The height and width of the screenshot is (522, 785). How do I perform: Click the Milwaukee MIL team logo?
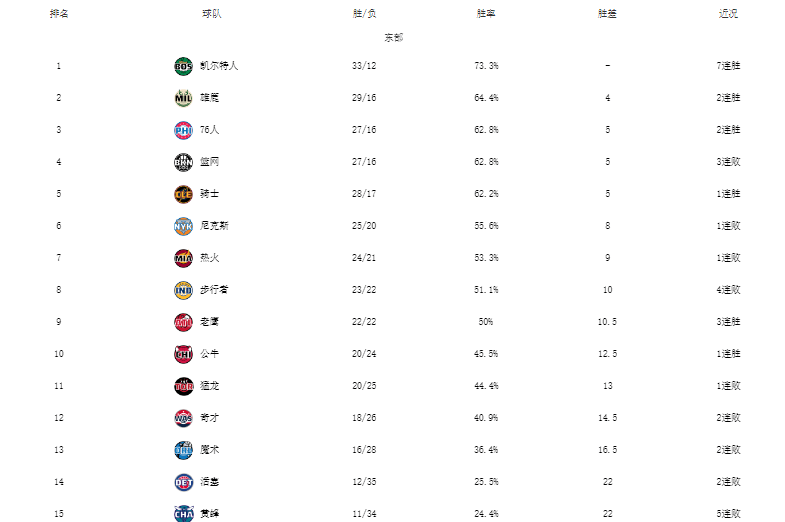(x=183, y=98)
